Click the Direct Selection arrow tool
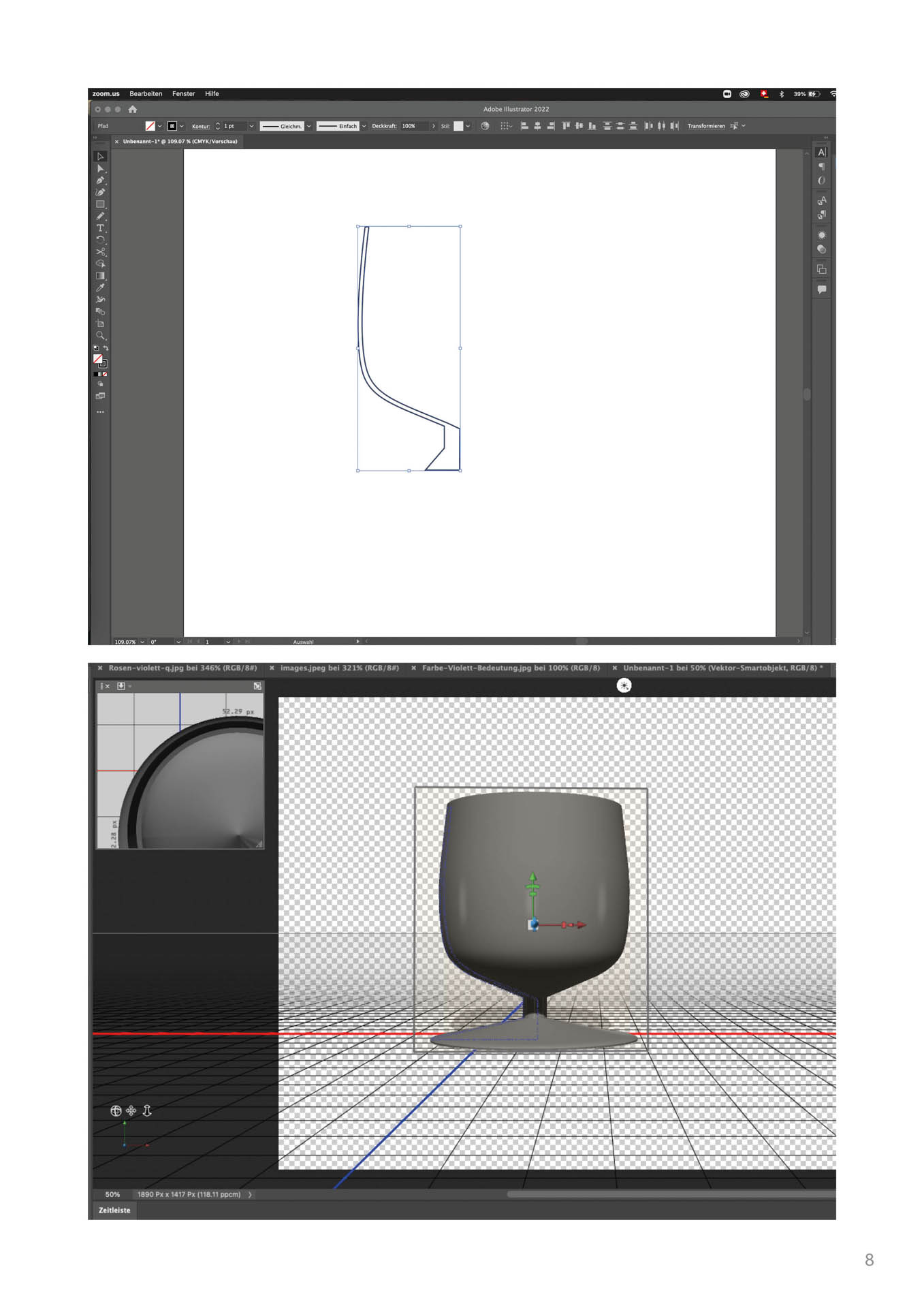Viewport: 924px width, 1308px height. 100,168
